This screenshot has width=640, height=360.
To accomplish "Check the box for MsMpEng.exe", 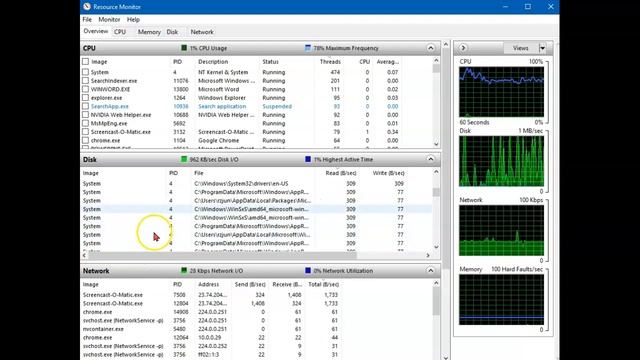I will click(85, 123).
